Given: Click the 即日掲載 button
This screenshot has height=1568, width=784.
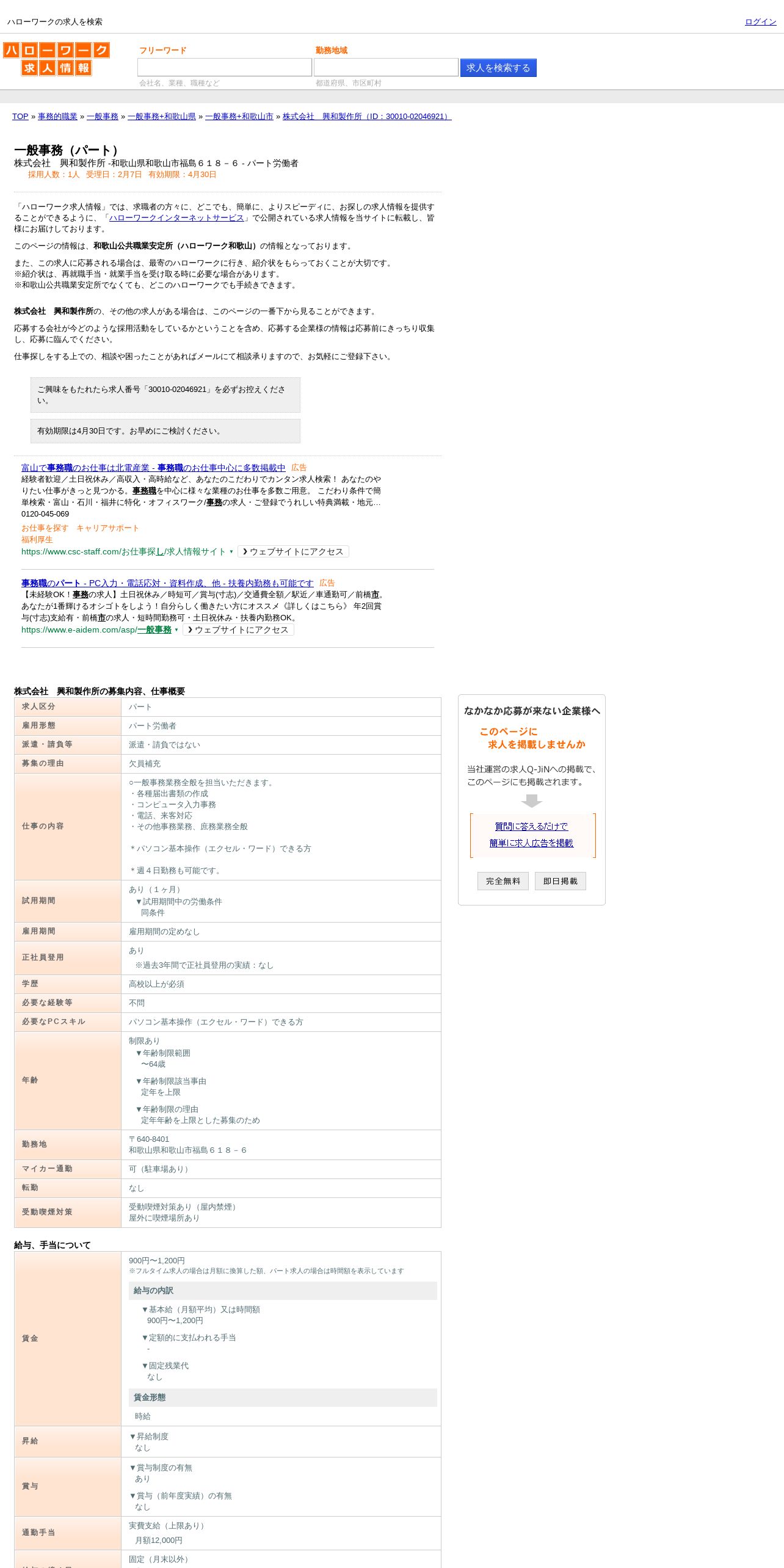Looking at the screenshot, I should tap(561, 881).
